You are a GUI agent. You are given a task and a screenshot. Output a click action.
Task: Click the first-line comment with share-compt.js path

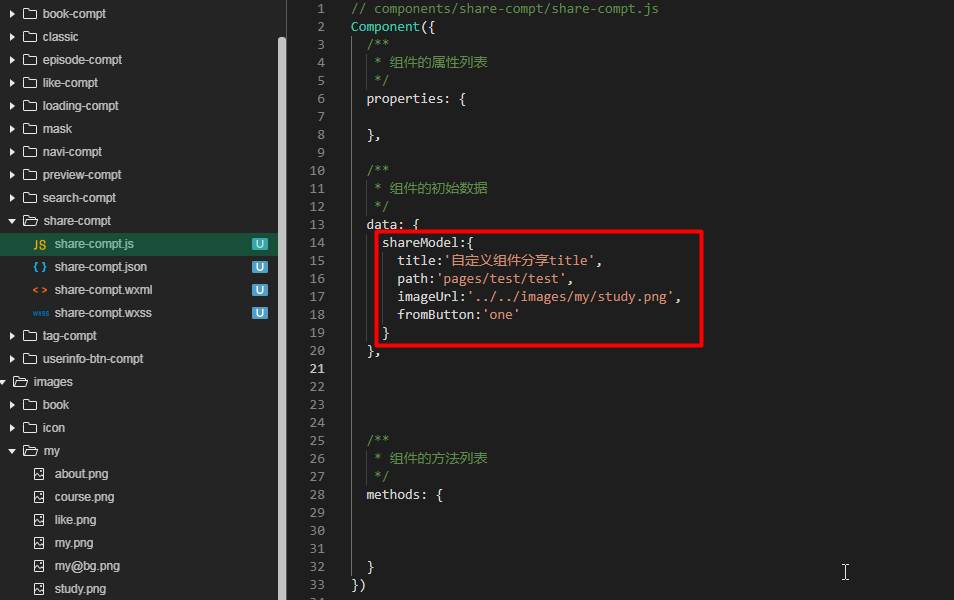(x=505, y=9)
